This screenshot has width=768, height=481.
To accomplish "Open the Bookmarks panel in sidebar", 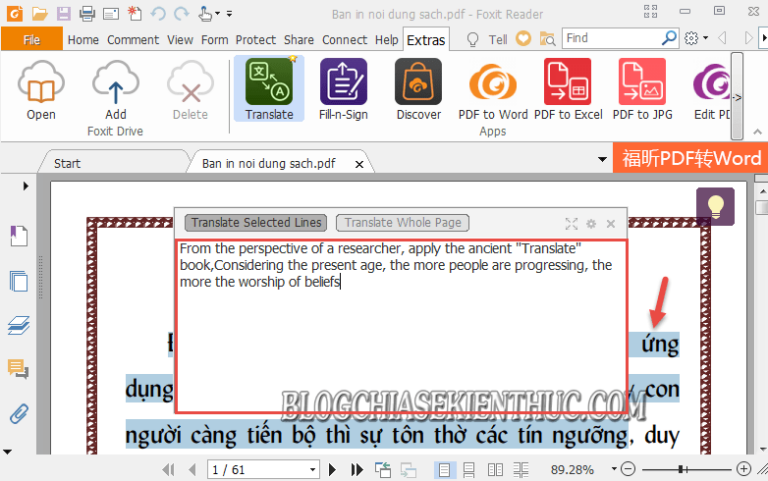I will click(x=19, y=236).
